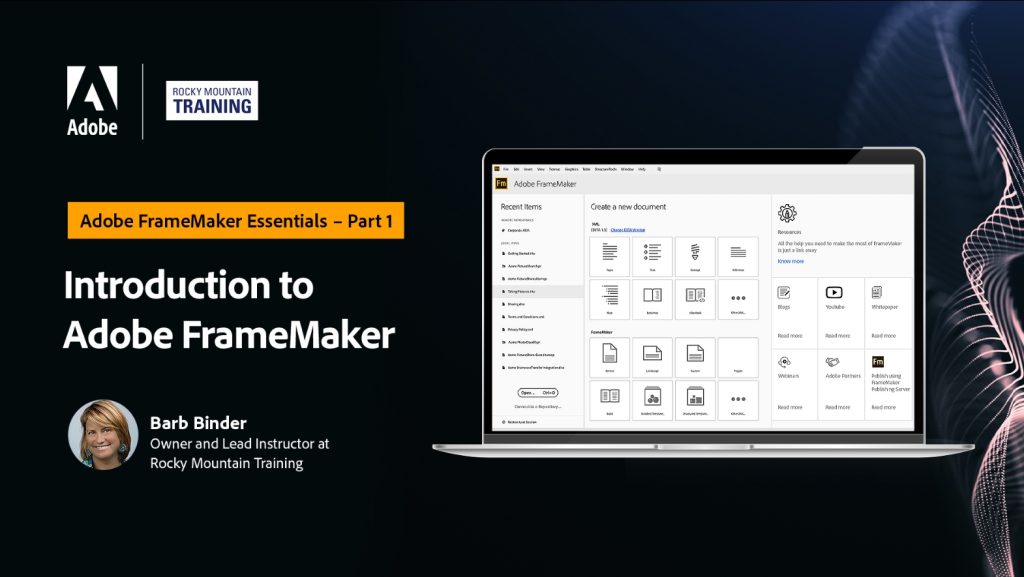The image size is (1024, 577).
Task: Open the File menu in FrameMaker
Action: pos(505,169)
